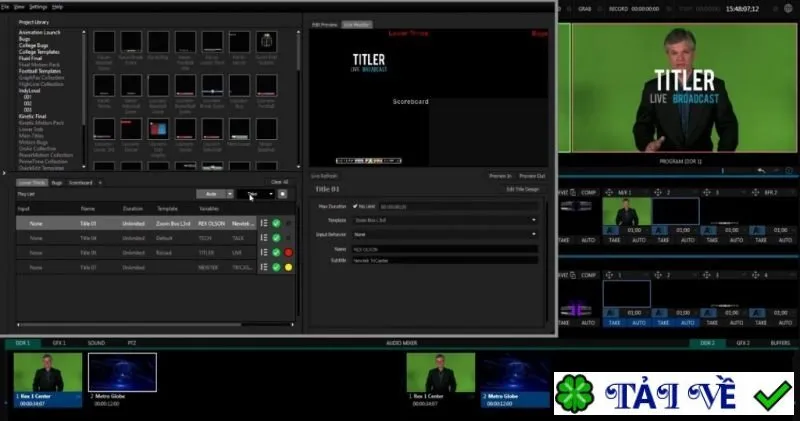Open the View menu
The height and width of the screenshot is (421, 800).
[x=19, y=7]
